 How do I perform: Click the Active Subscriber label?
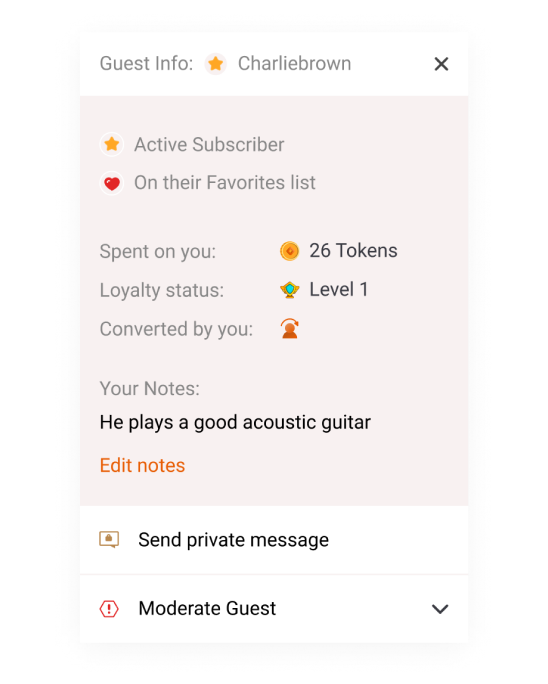209,145
